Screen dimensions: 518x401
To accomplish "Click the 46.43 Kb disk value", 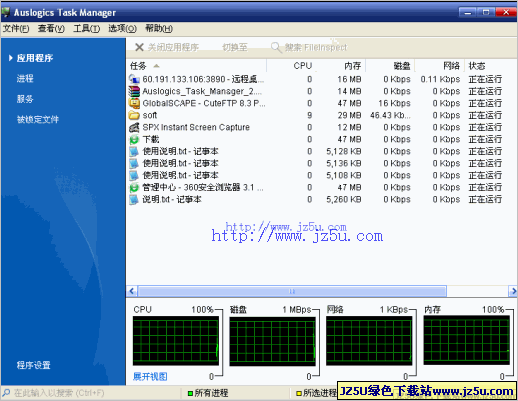I will 390,115.
